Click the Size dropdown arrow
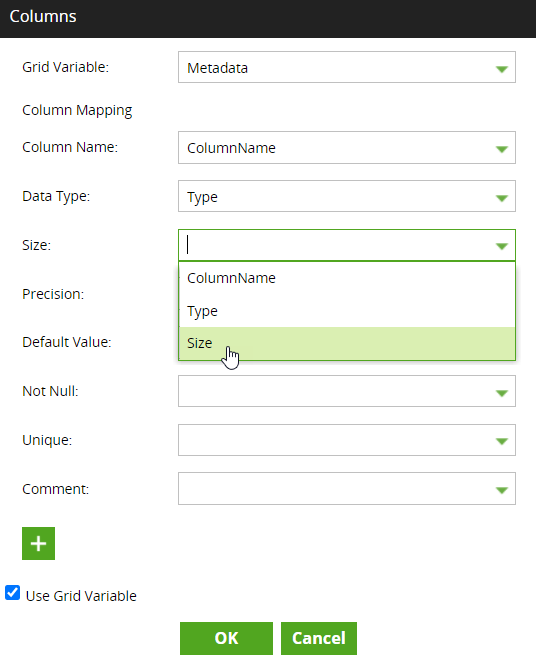Viewport: 536px width, 662px height. click(501, 246)
